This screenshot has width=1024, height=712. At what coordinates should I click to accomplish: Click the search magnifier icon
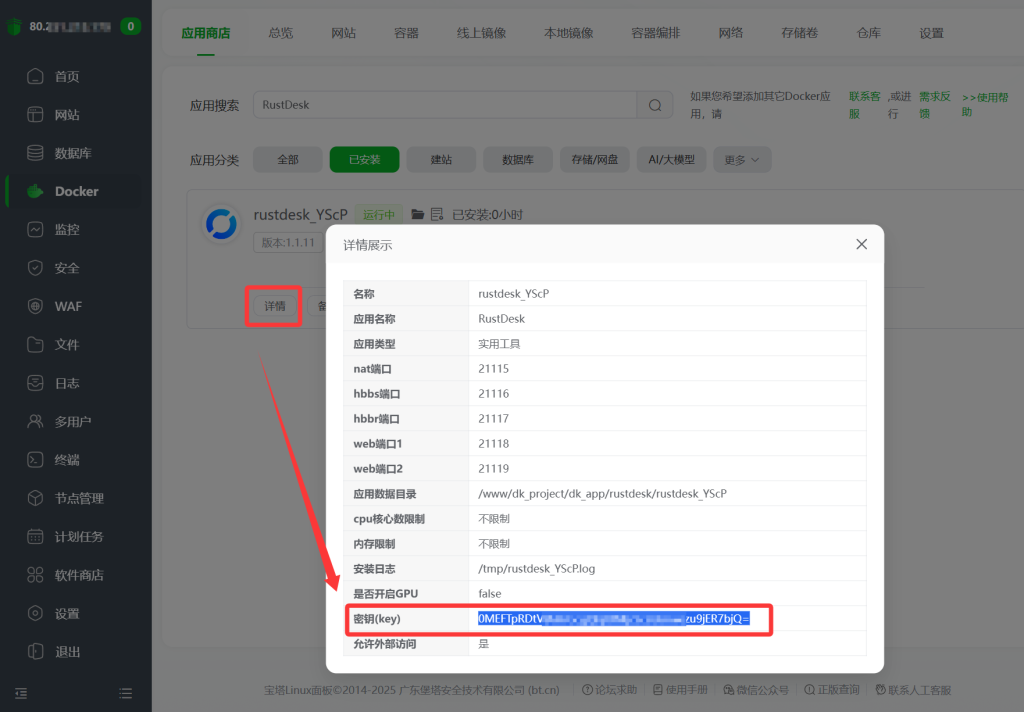pyautogui.click(x=655, y=104)
